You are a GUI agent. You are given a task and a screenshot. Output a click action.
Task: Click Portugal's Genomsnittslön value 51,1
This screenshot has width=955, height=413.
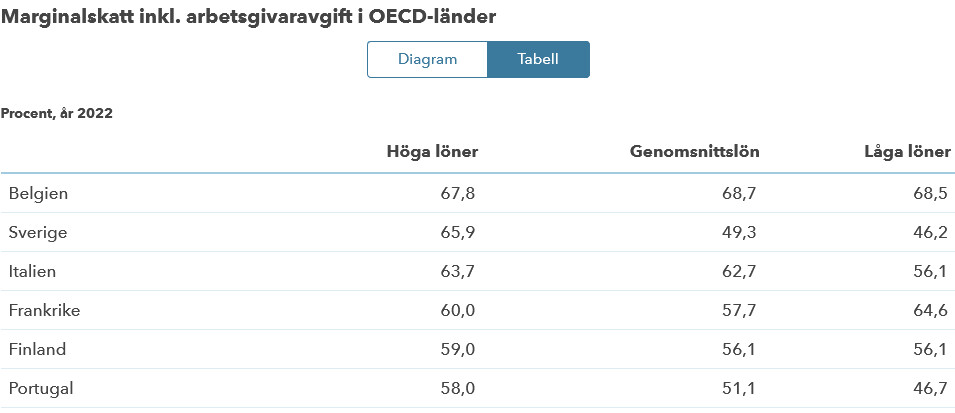point(740,388)
